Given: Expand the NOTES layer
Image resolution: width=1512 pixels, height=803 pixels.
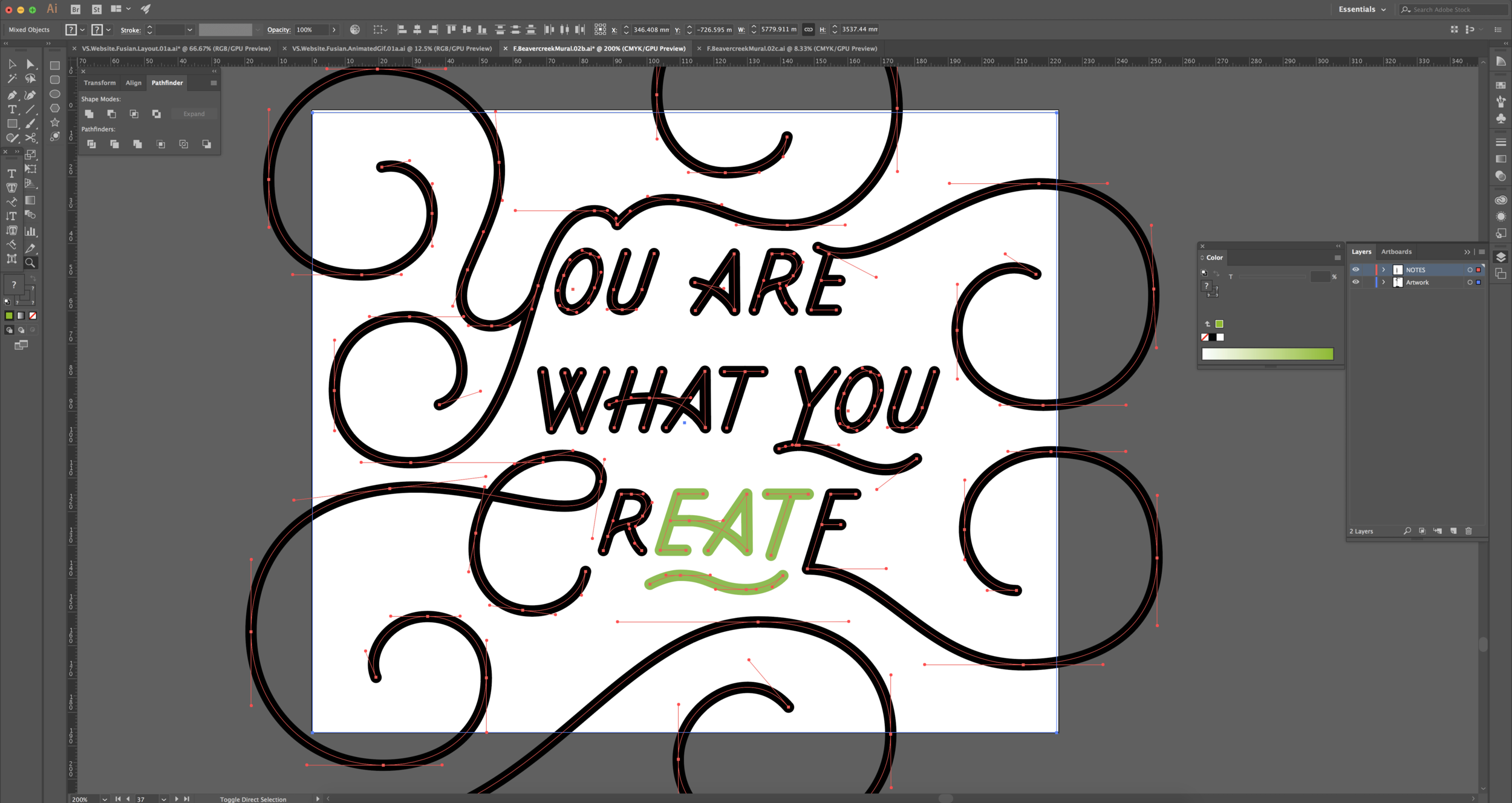Looking at the screenshot, I should pos(1383,270).
